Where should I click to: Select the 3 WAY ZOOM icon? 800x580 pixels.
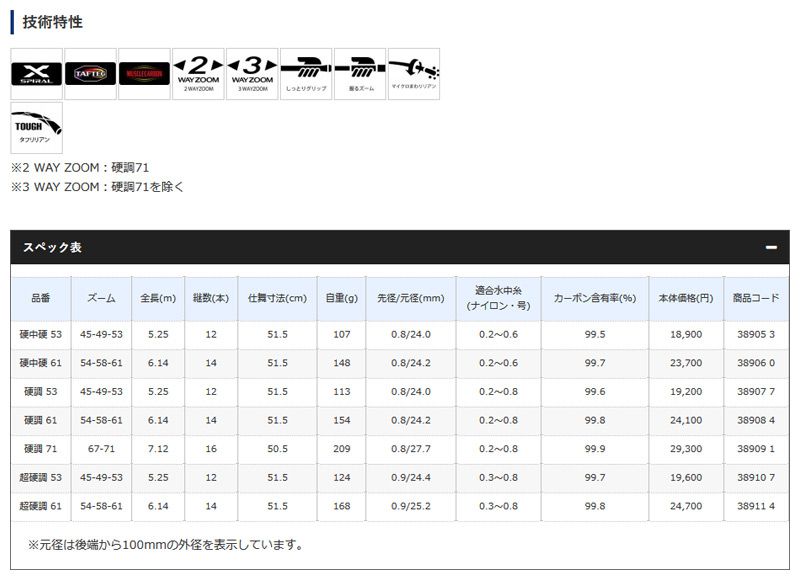(x=252, y=73)
